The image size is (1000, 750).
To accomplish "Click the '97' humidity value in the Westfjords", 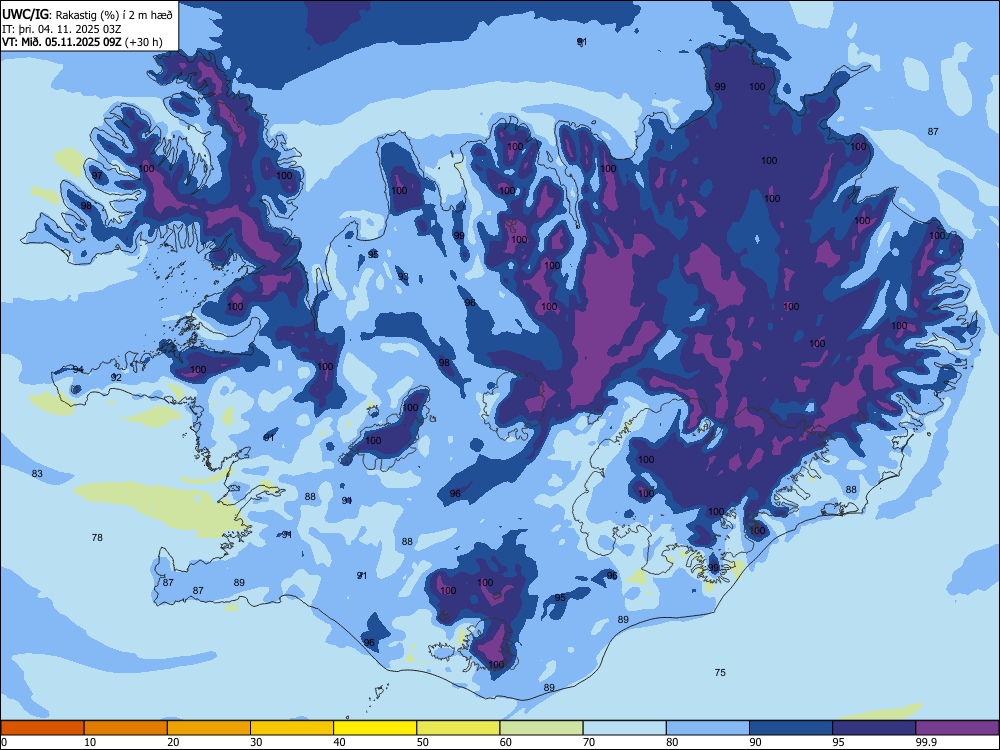I will tap(97, 175).
